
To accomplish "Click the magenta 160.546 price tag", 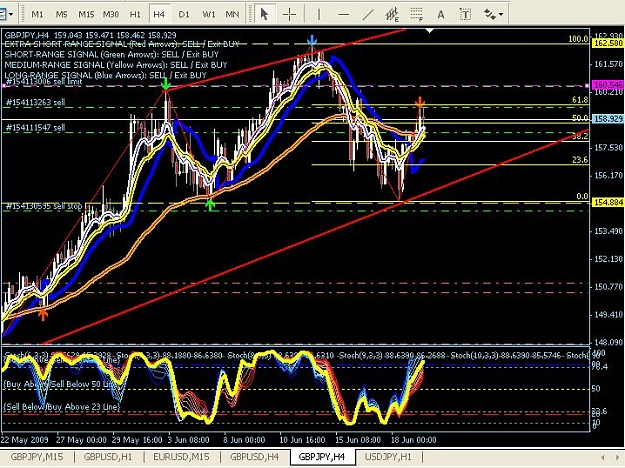I will (x=608, y=85).
